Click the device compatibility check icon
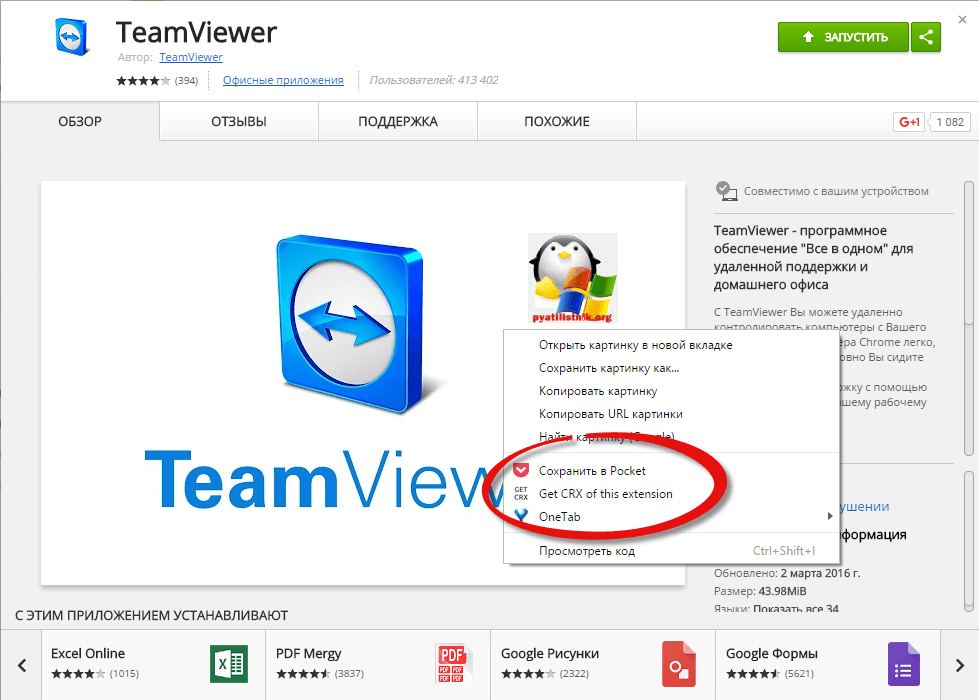This screenshot has width=979, height=700. pyautogui.click(x=726, y=191)
